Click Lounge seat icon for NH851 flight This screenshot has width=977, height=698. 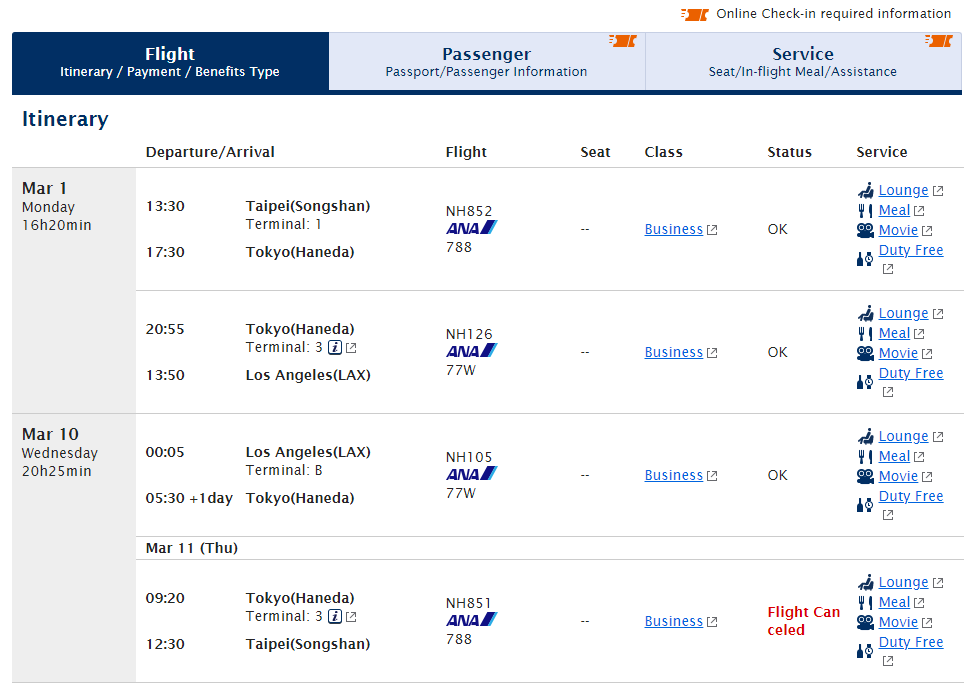[x=865, y=583]
